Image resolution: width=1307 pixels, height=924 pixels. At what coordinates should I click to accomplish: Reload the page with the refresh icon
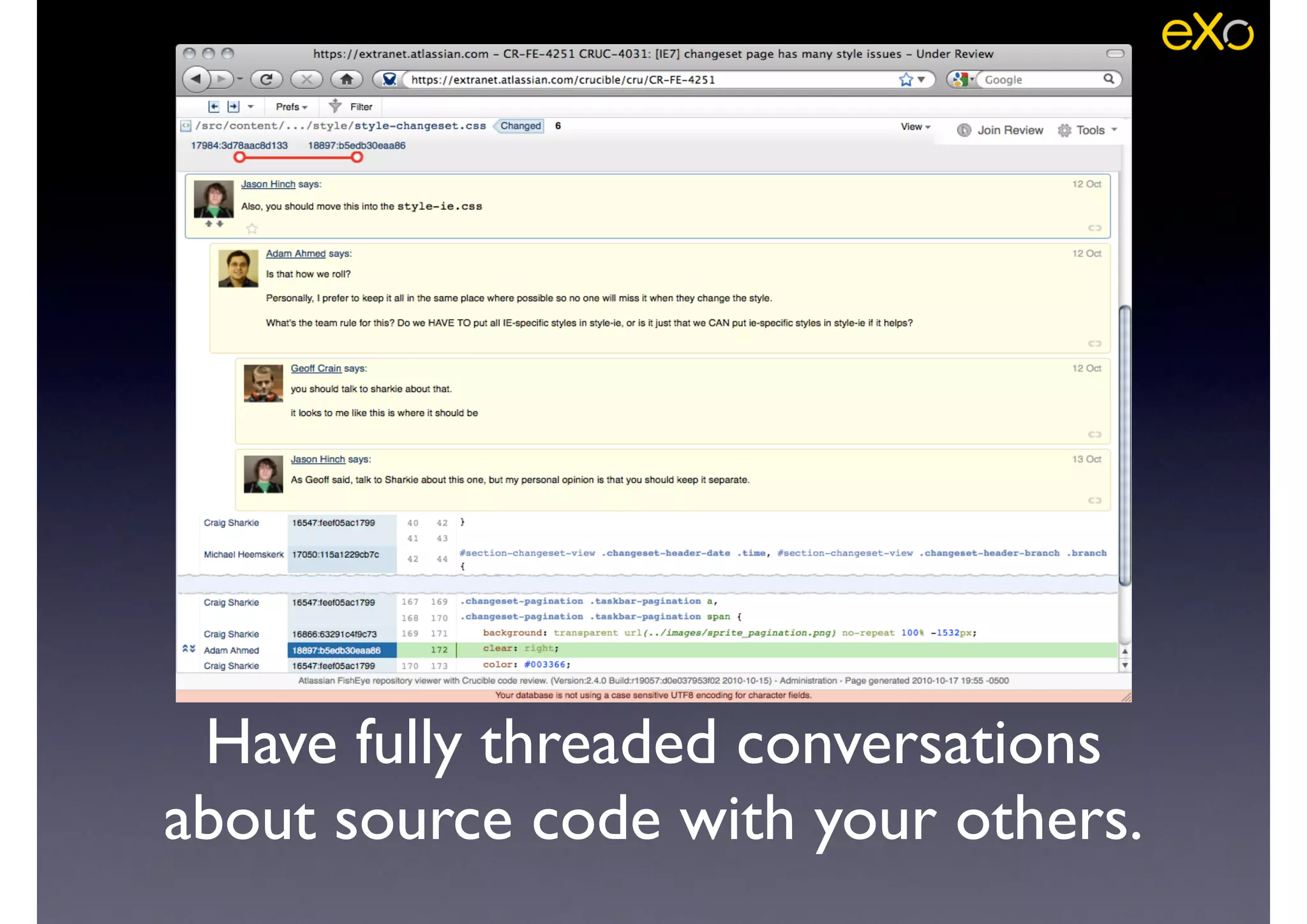(266, 79)
